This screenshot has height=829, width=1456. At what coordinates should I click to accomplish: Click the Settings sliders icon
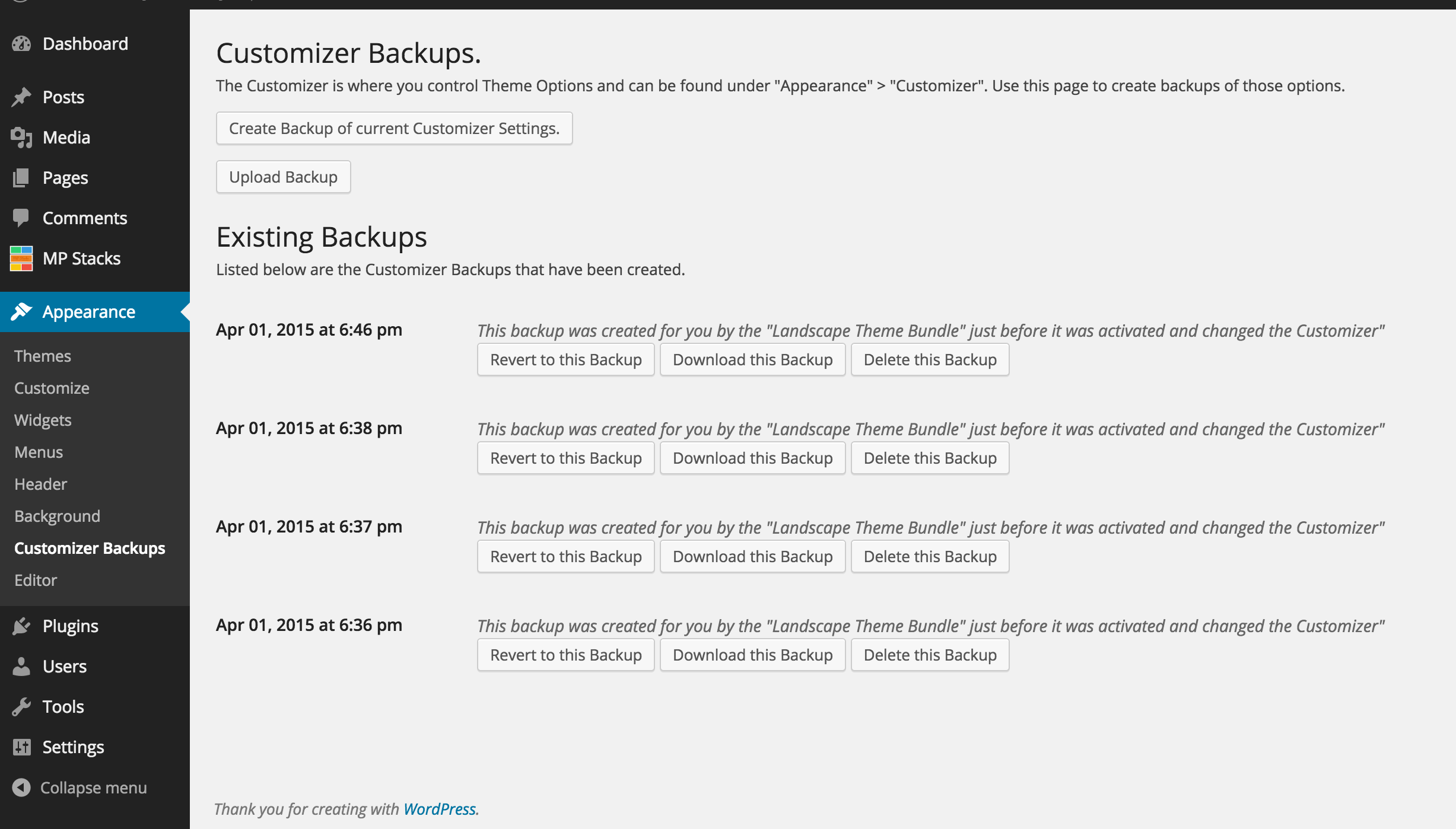click(x=21, y=747)
